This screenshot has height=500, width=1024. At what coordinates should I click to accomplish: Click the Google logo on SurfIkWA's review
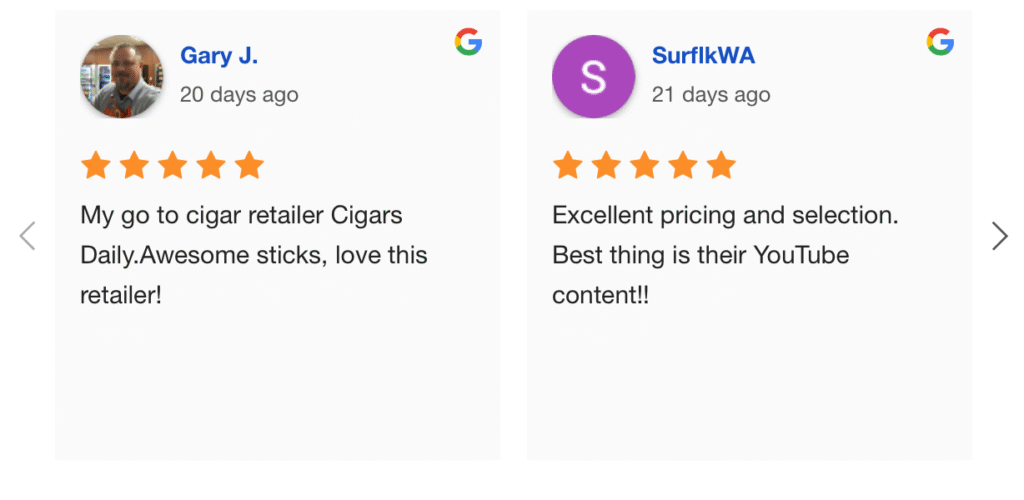point(940,42)
